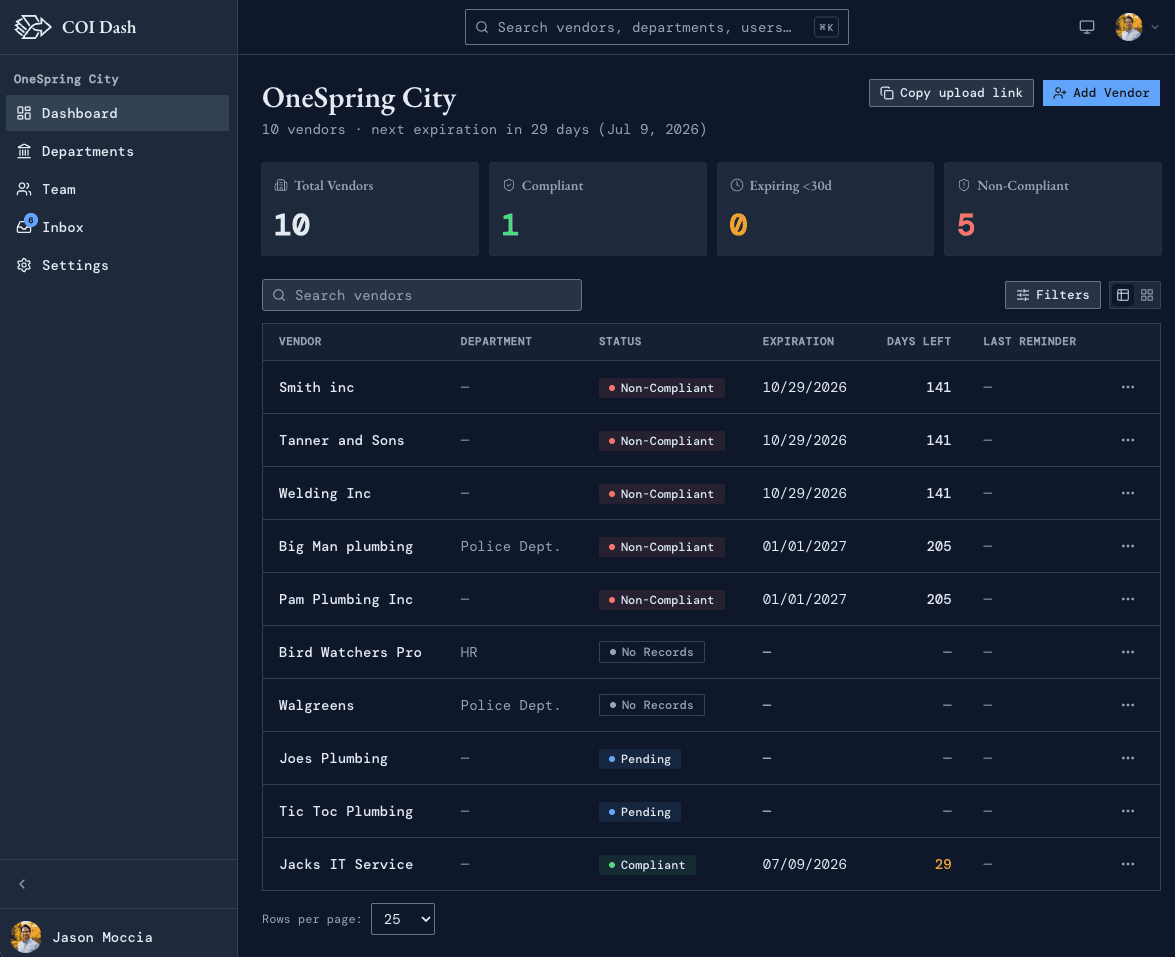
Task: Collapse the sidebar with the chevron
Action: tap(22, 884)
